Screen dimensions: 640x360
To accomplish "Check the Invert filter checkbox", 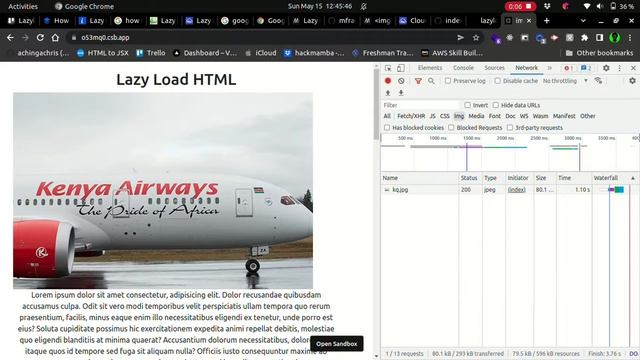I will [x=467, y=105].
